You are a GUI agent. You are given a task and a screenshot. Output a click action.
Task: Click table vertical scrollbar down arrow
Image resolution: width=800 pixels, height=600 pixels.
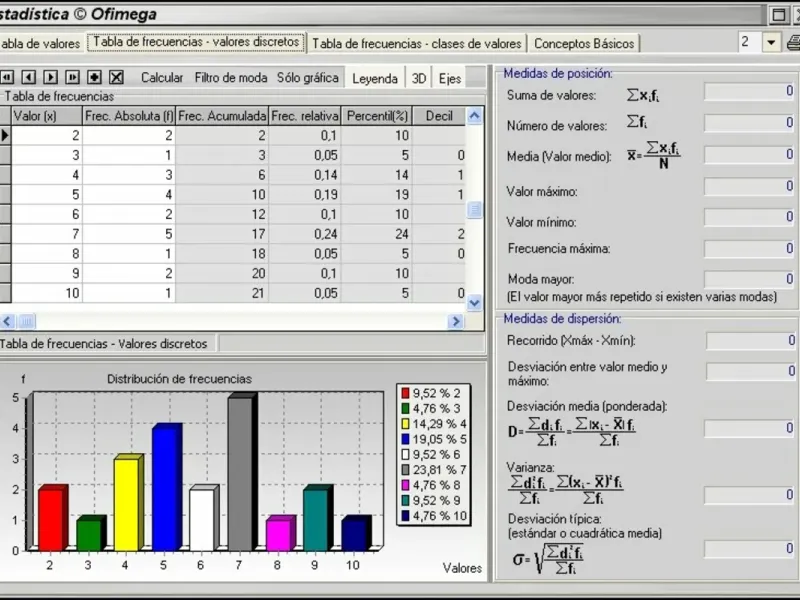[474, 303]
